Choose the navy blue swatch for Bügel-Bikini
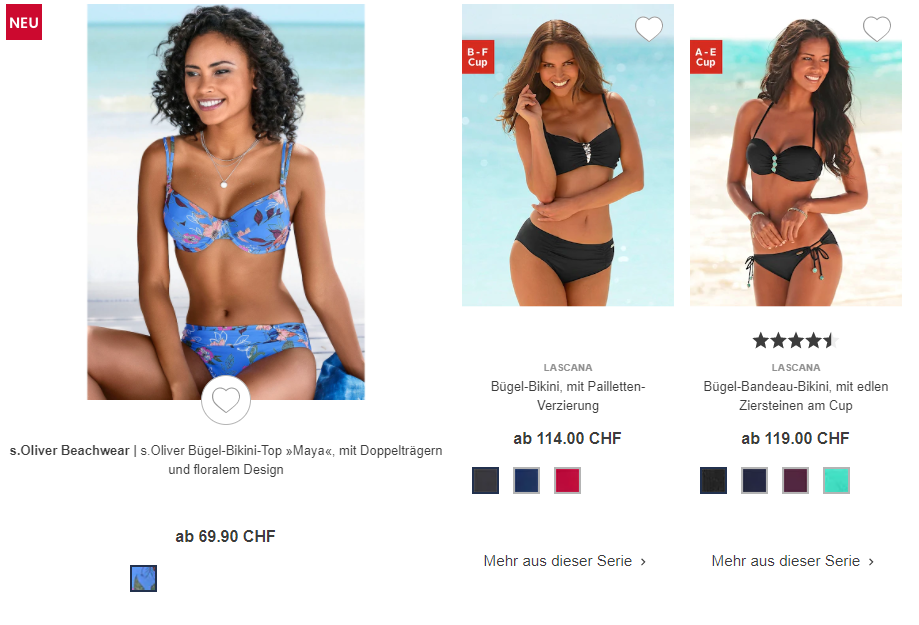The height and width of the screenshot is (625, 919). (x=526, y=480)
